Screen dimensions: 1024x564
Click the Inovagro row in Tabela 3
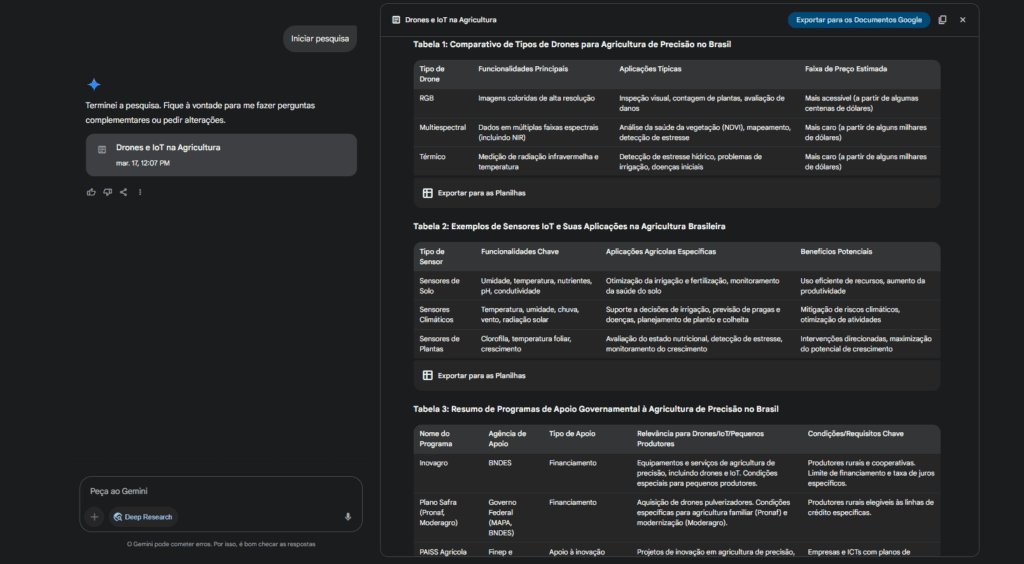click(436, 463)
